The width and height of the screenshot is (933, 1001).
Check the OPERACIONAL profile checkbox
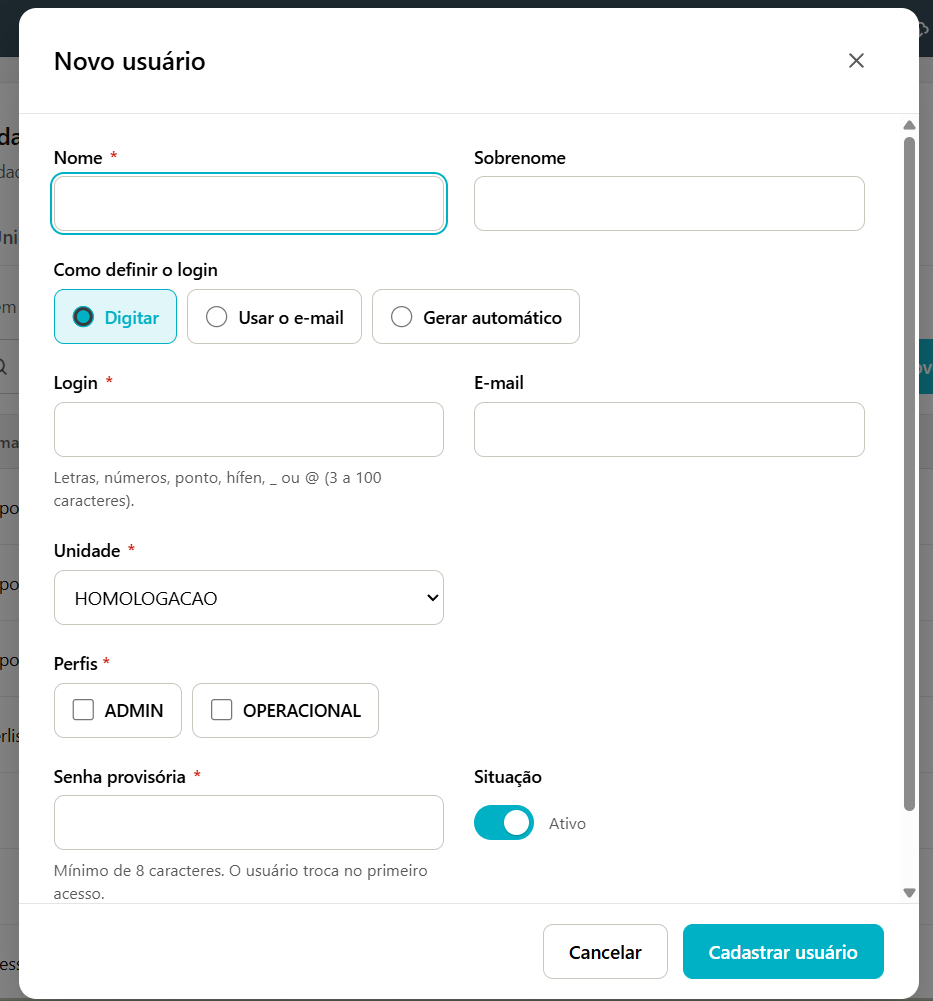point(222,710)
